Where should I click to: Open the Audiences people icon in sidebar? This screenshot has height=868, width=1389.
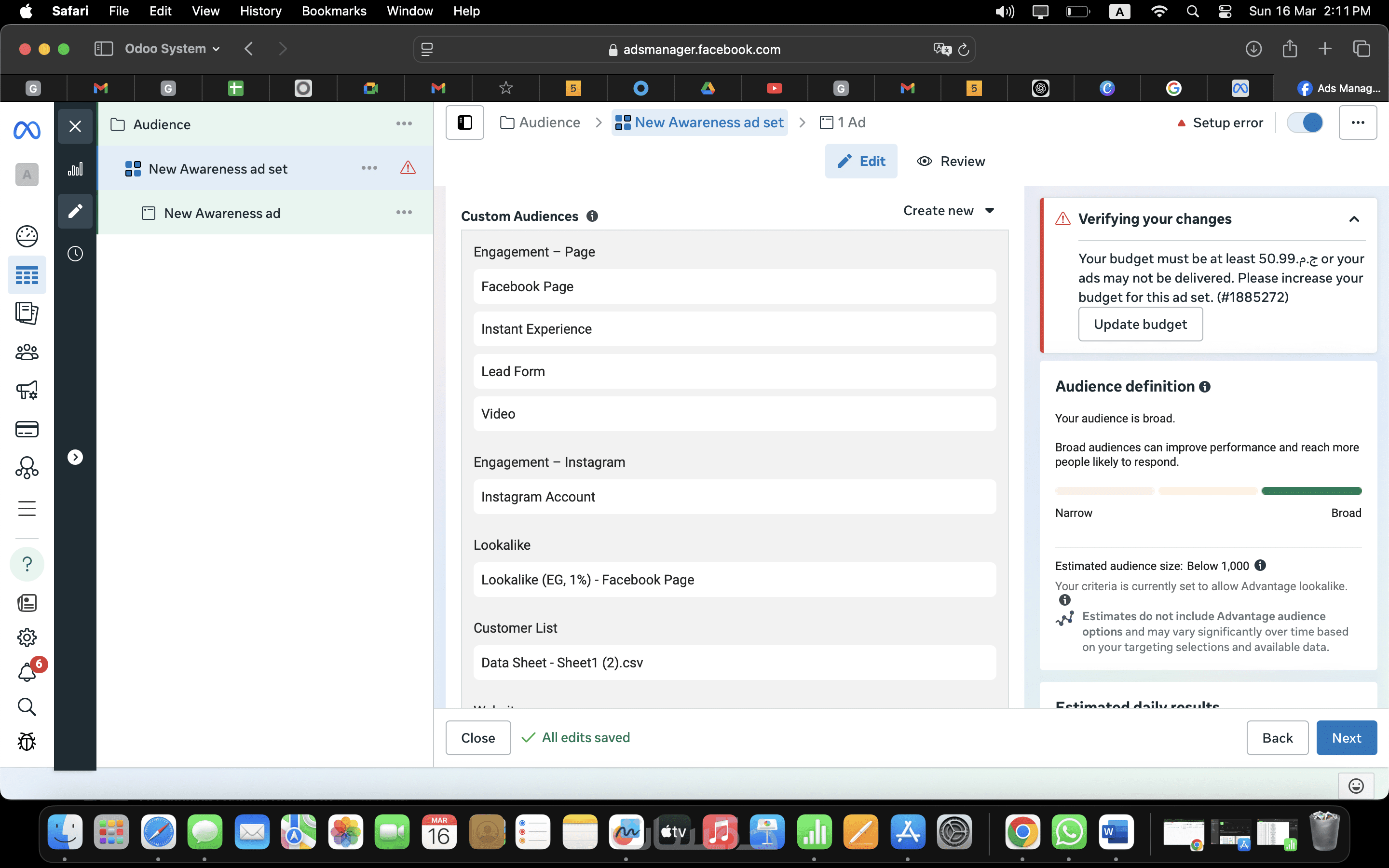pos(27,352)
